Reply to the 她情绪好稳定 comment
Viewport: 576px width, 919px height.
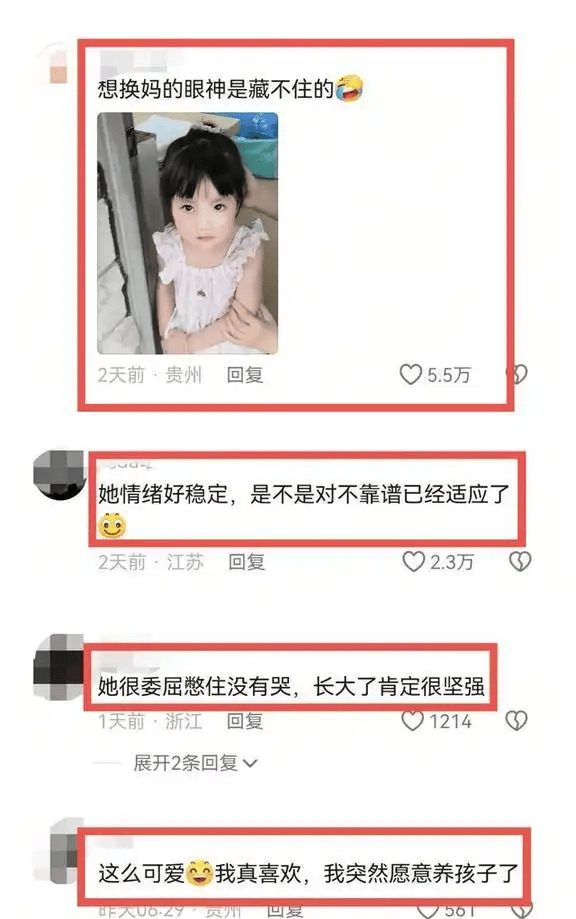pos(247,561)
